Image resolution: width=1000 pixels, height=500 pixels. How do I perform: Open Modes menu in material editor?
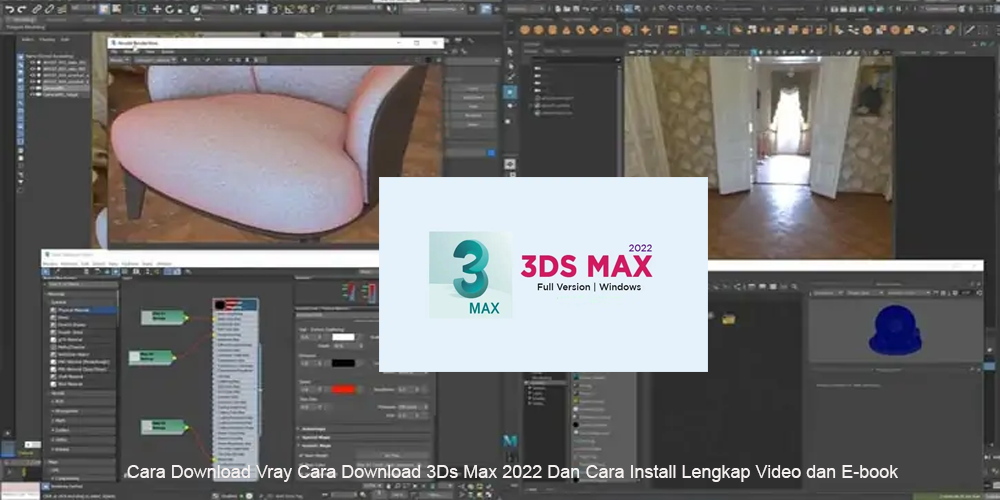[x=50, y=263]
